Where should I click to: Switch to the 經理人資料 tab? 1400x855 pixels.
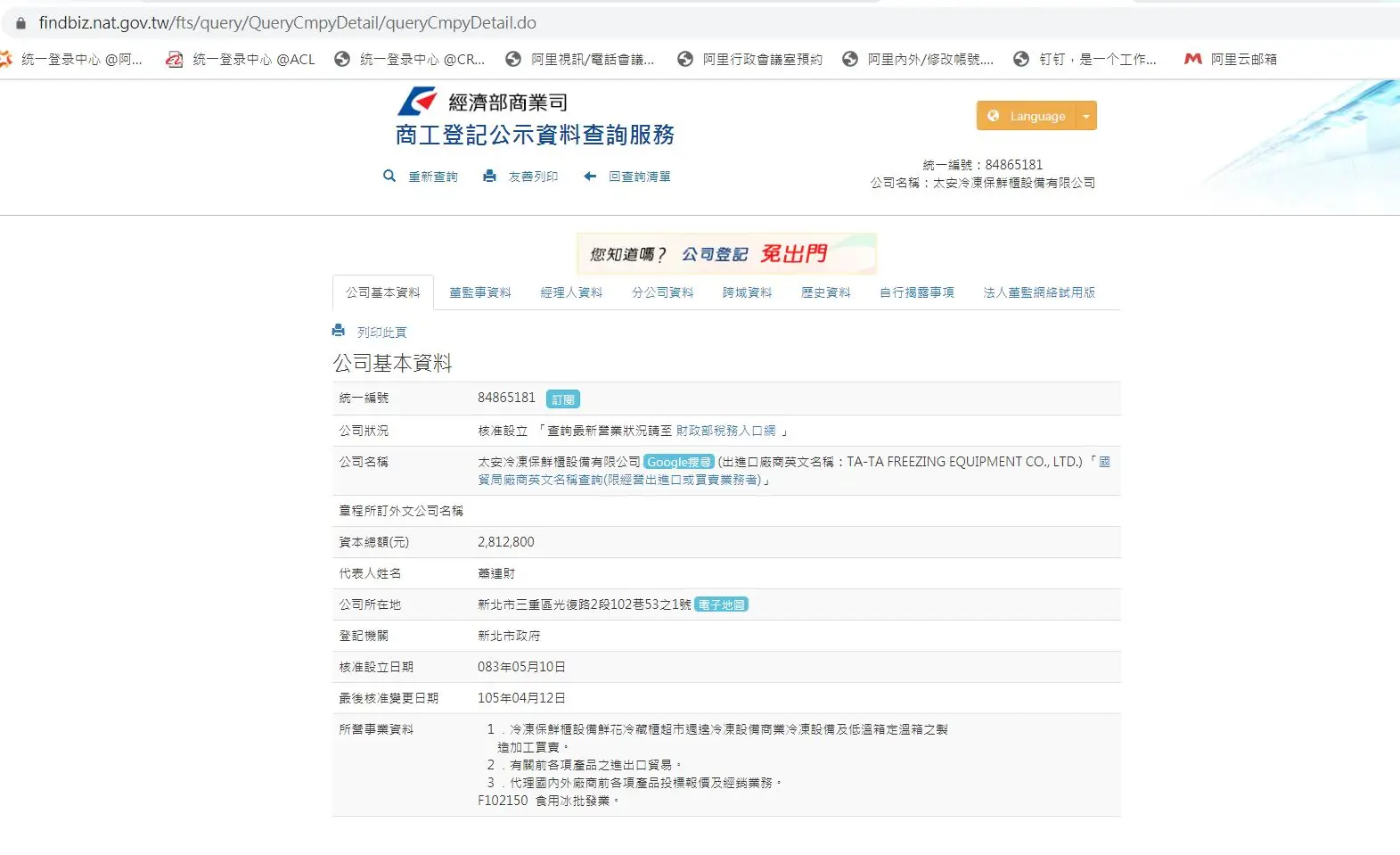[571, 292]
